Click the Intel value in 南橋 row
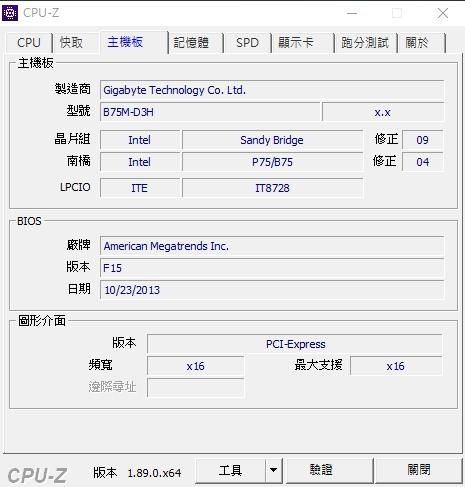This screenshot has height=487, width=465. [140, 162]
